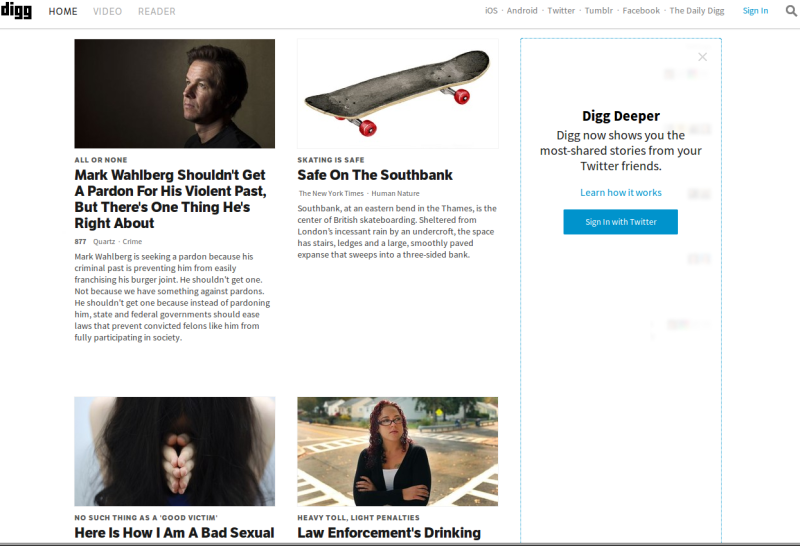Screen dimensions: 800x546
Task: Open the woman at crosswalk thumbnail
Action: point(397,452)
